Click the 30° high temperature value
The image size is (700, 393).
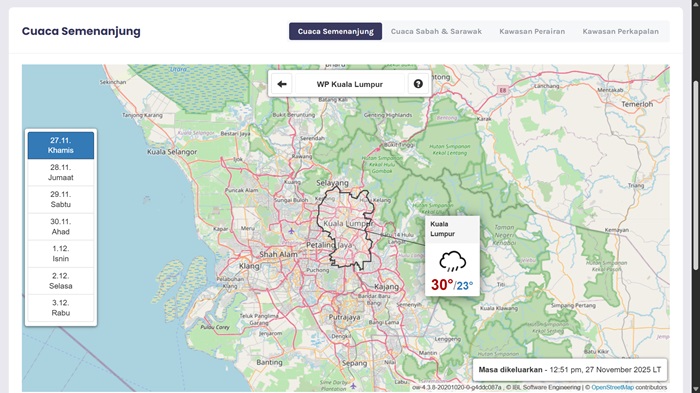pos(442,284)
